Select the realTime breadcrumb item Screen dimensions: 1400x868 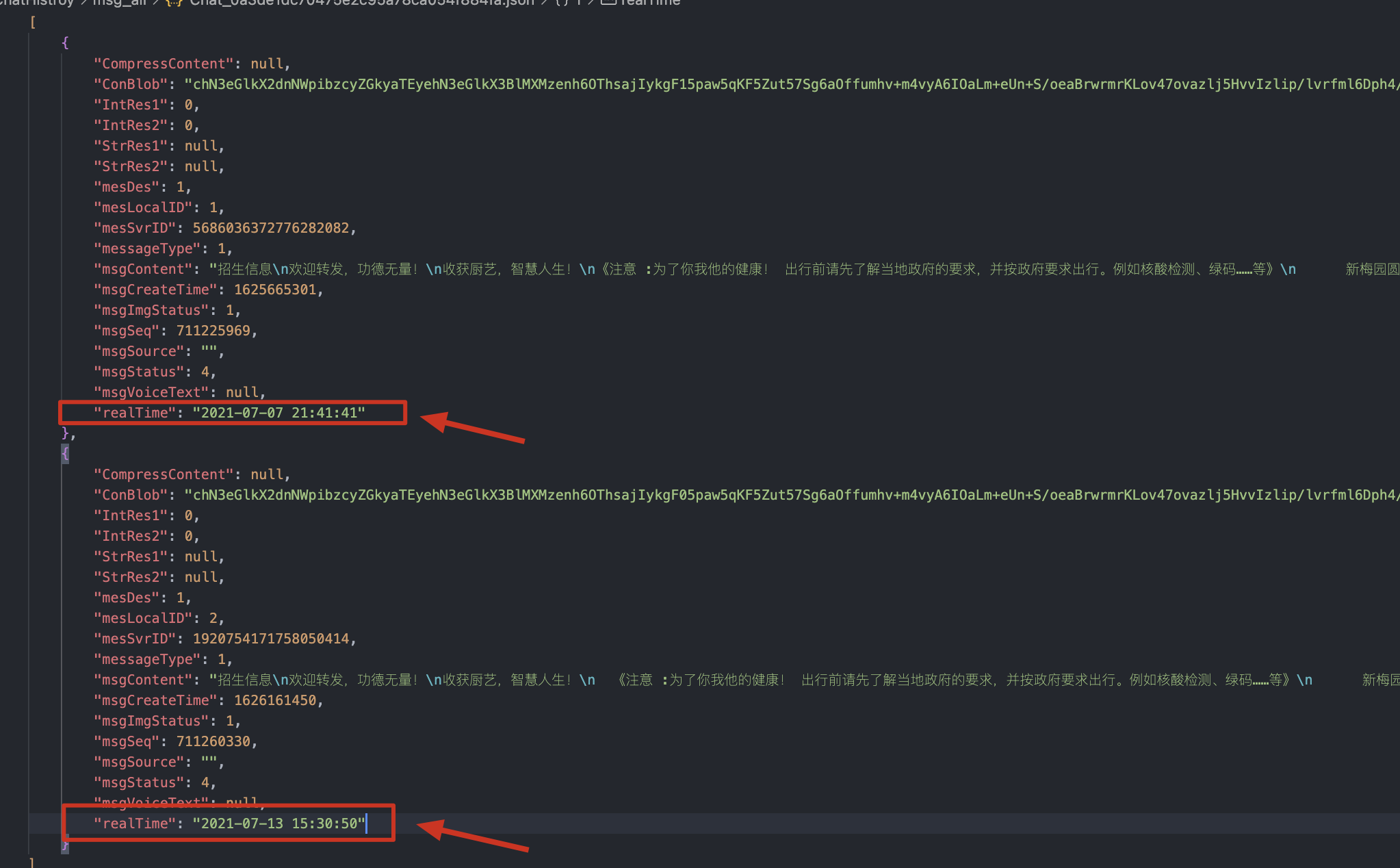pyautogui.click(x=650, y=3)
